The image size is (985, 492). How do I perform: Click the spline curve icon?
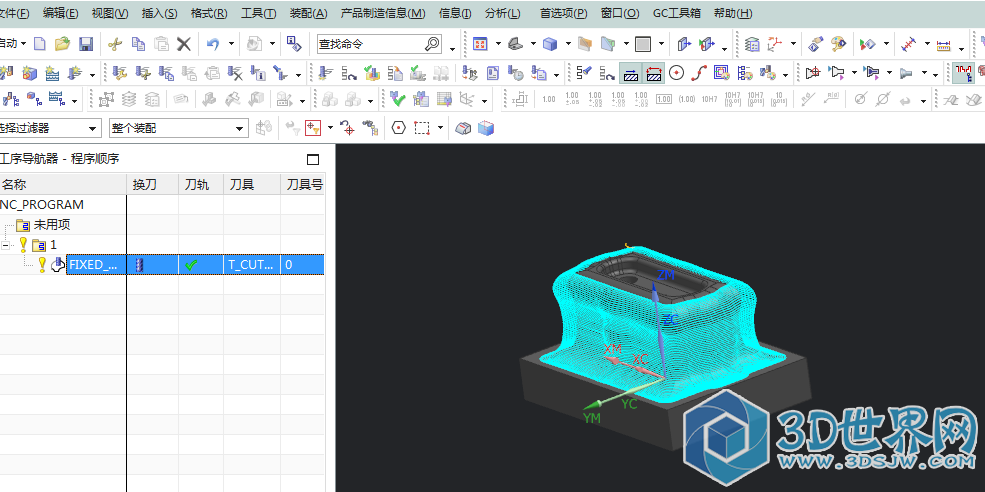(699, 74)
